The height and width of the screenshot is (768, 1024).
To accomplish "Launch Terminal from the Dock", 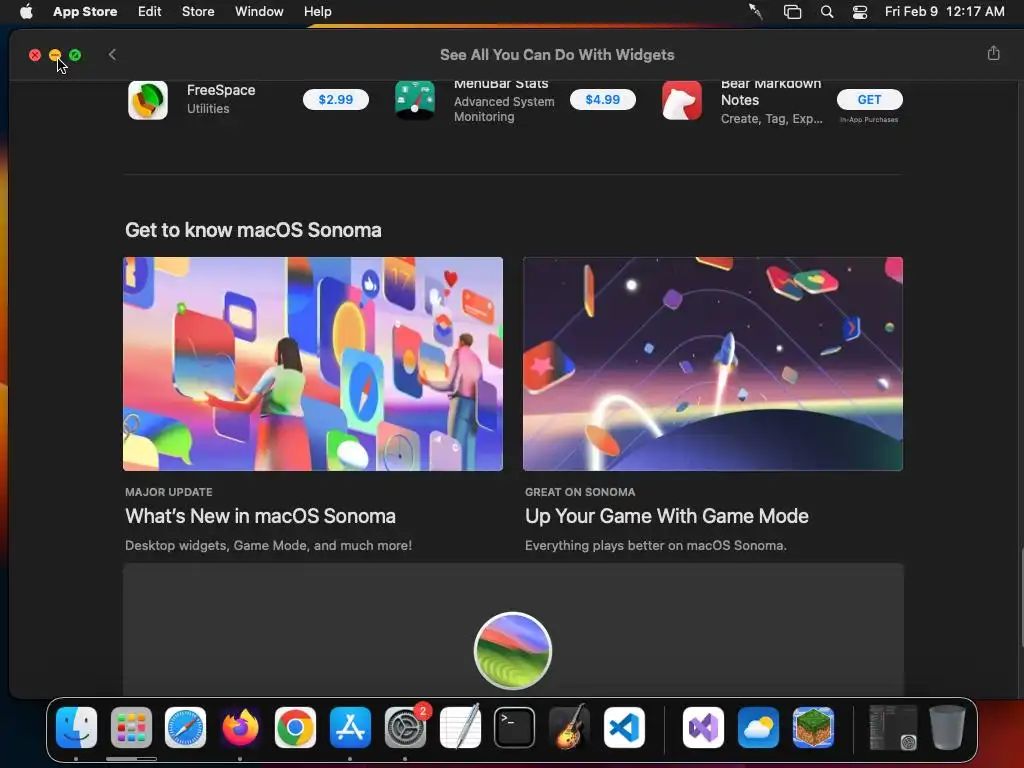I will coord(514,727).
